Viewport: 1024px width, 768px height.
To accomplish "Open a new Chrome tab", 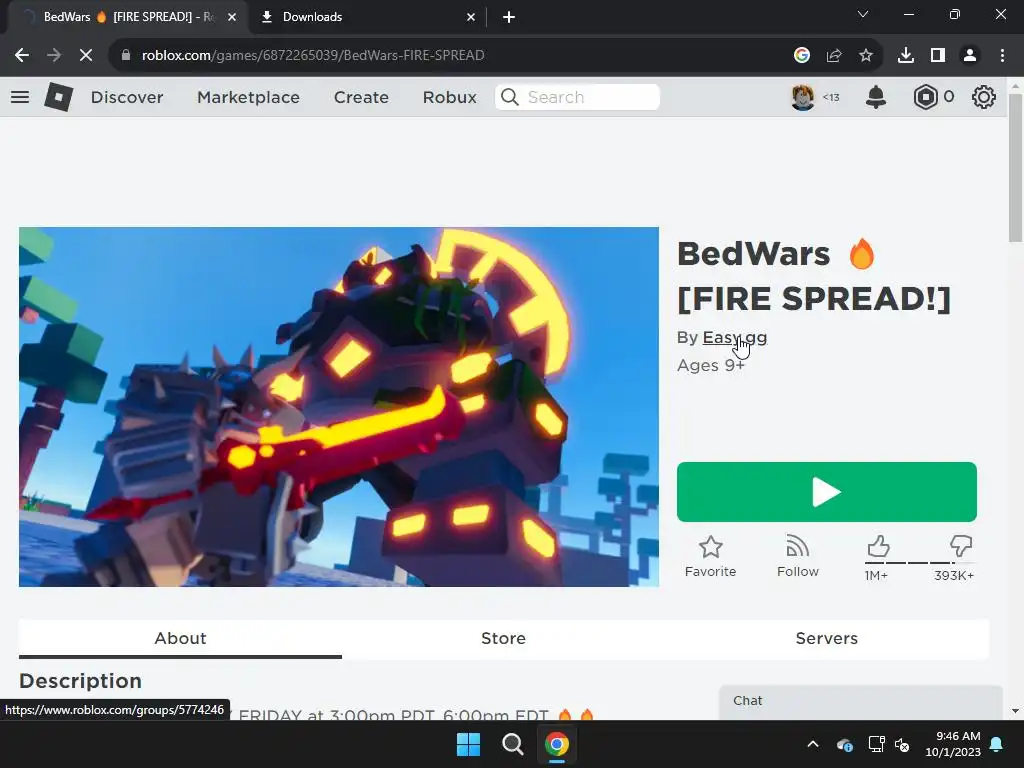I will point(509,17).
